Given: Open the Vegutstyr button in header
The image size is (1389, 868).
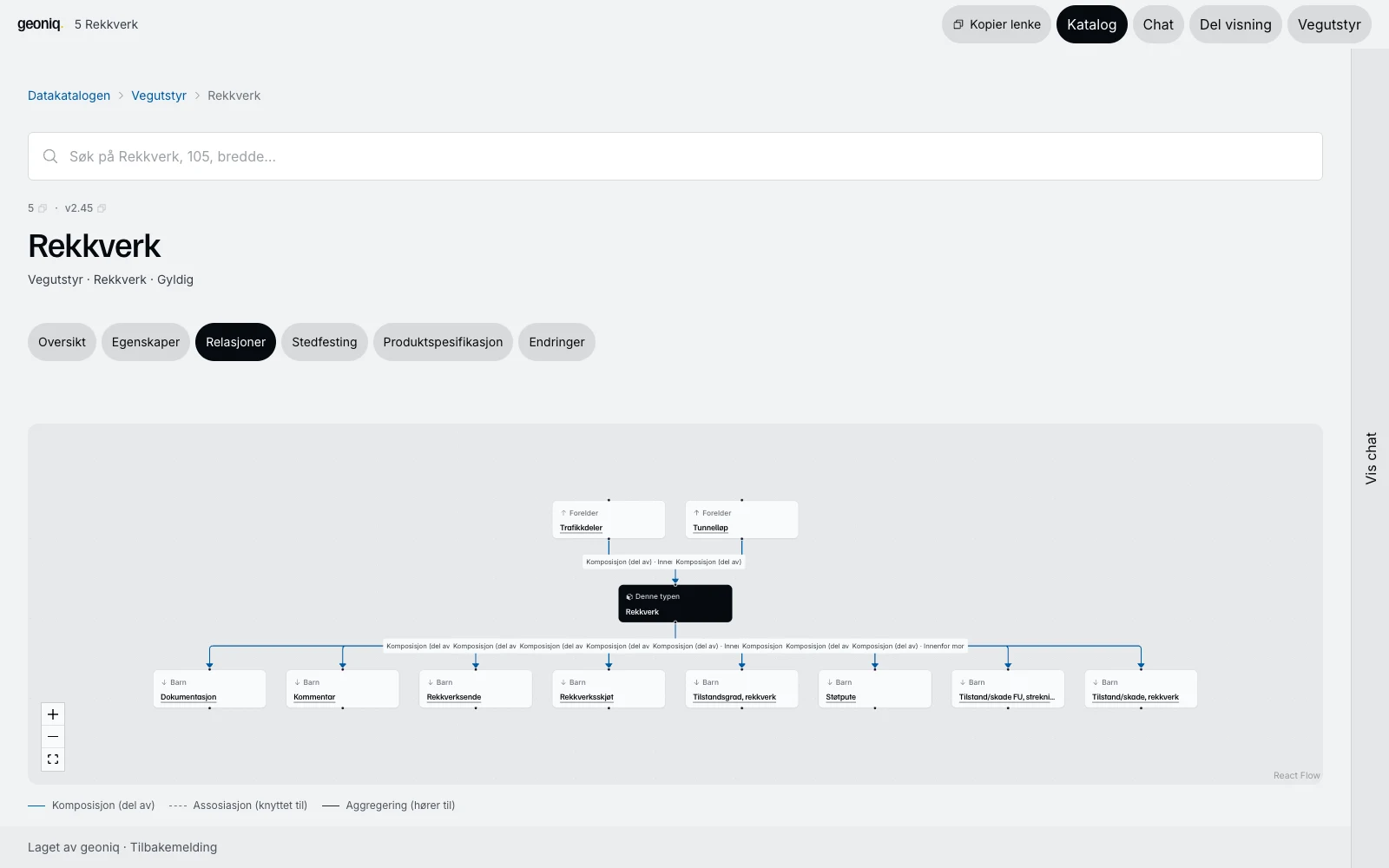Looking at the screenshot, I should click(1329, 24).
